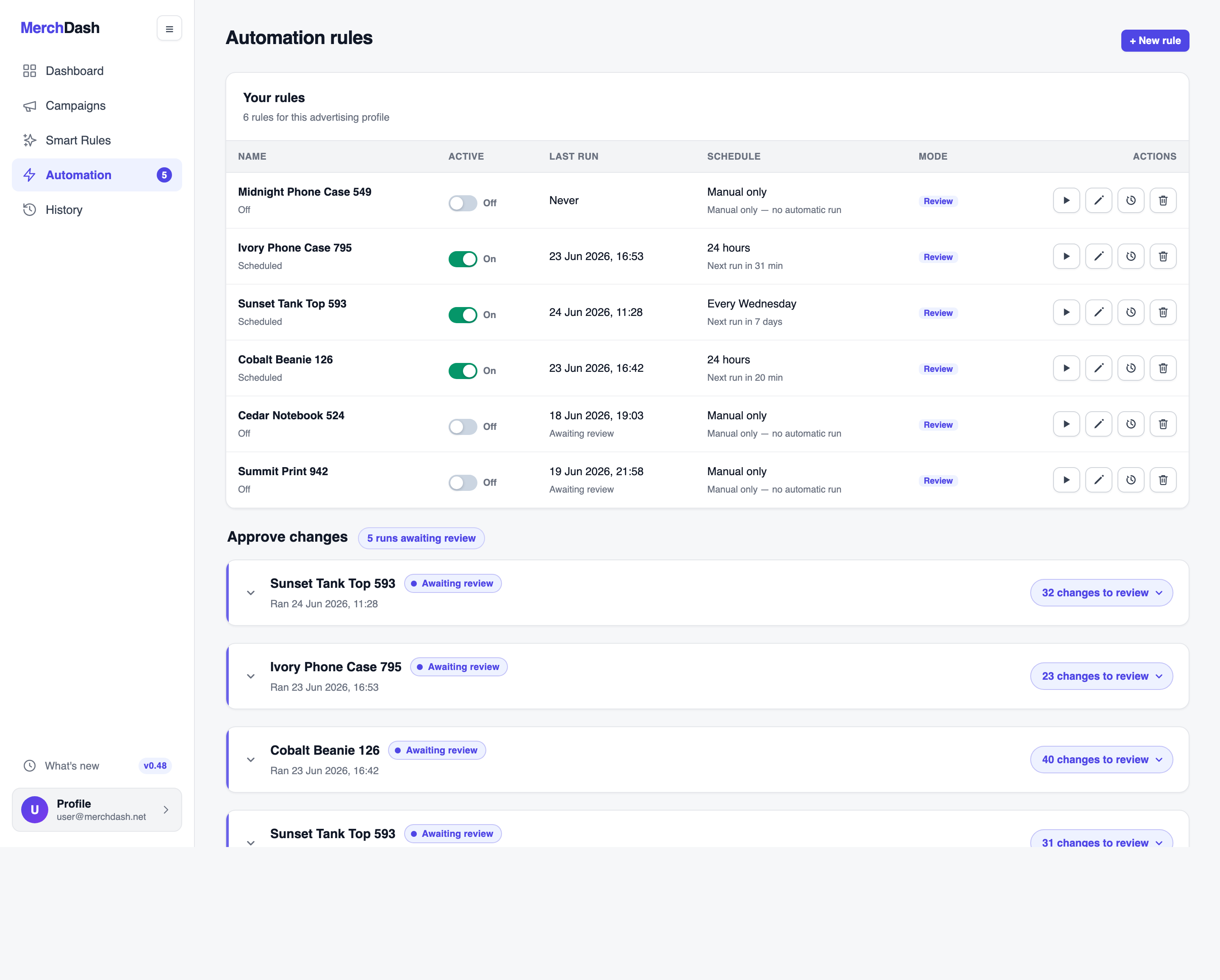Run the Cobalt Beanie 126 rule now
The width and height of the screenshot is (1220, 980).
1066,368
